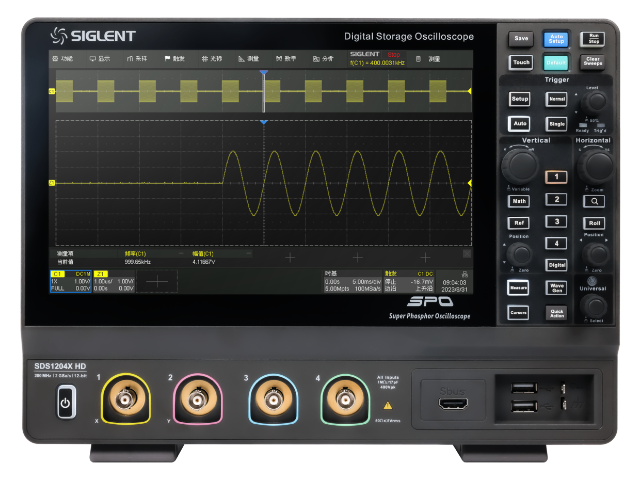Toggle channel 3 hardware button
Image resolution: width=640 pixels, height=480 pixels.
(x=556, y=221)
